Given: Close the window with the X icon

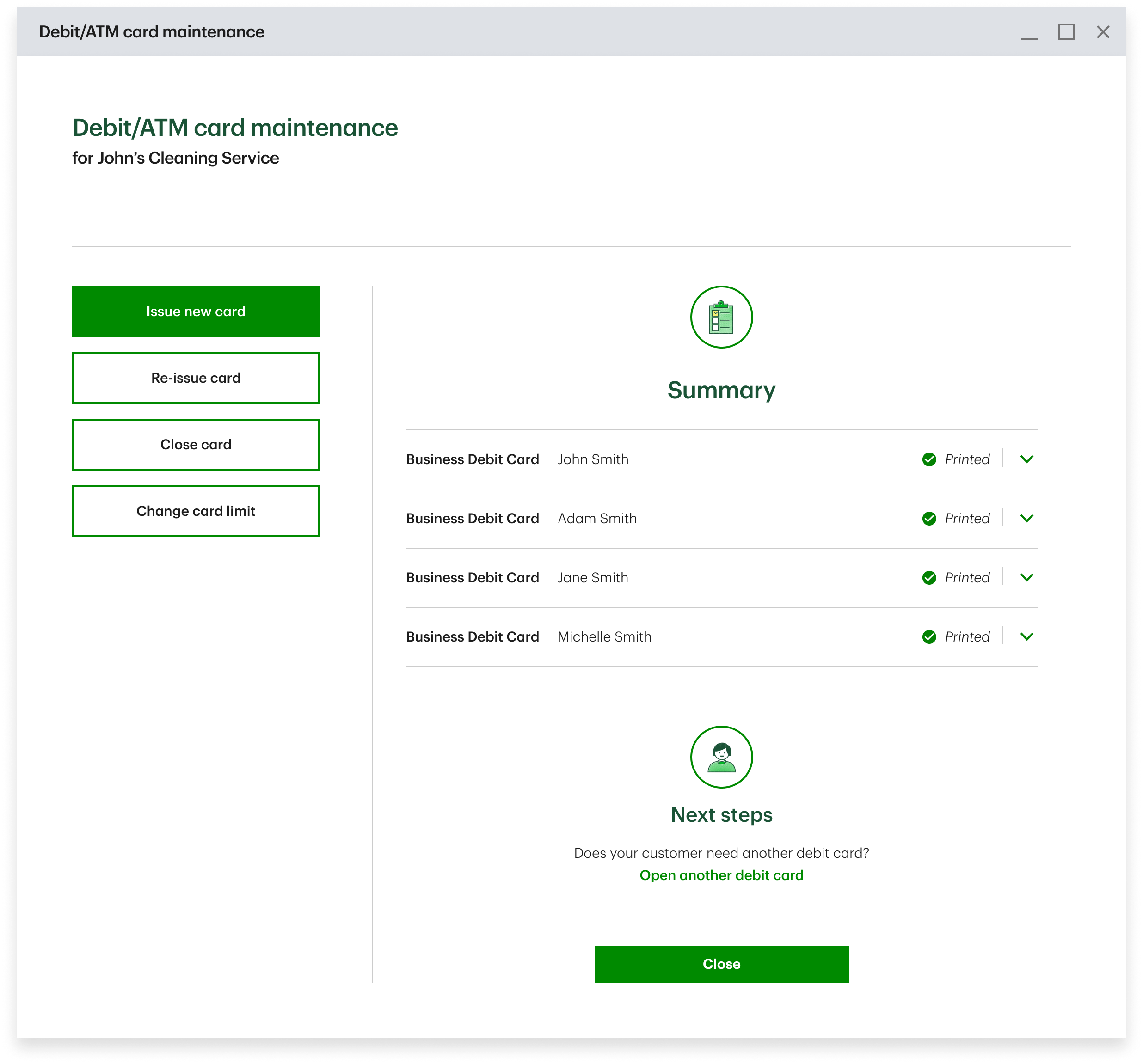Looking at the screenshot, I should 1103,31.
